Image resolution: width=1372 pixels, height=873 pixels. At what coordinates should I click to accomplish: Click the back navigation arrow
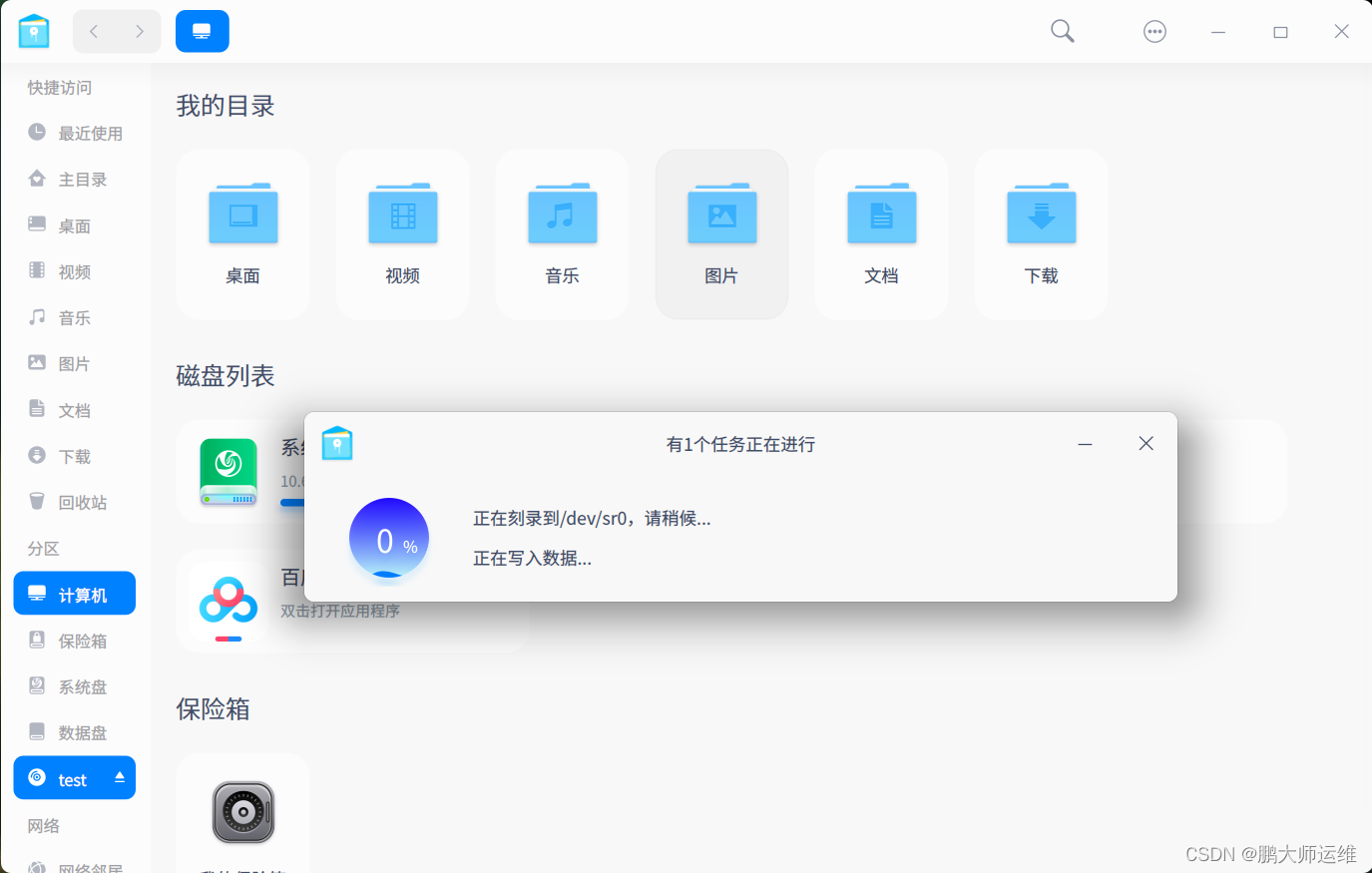coord(94,31)
